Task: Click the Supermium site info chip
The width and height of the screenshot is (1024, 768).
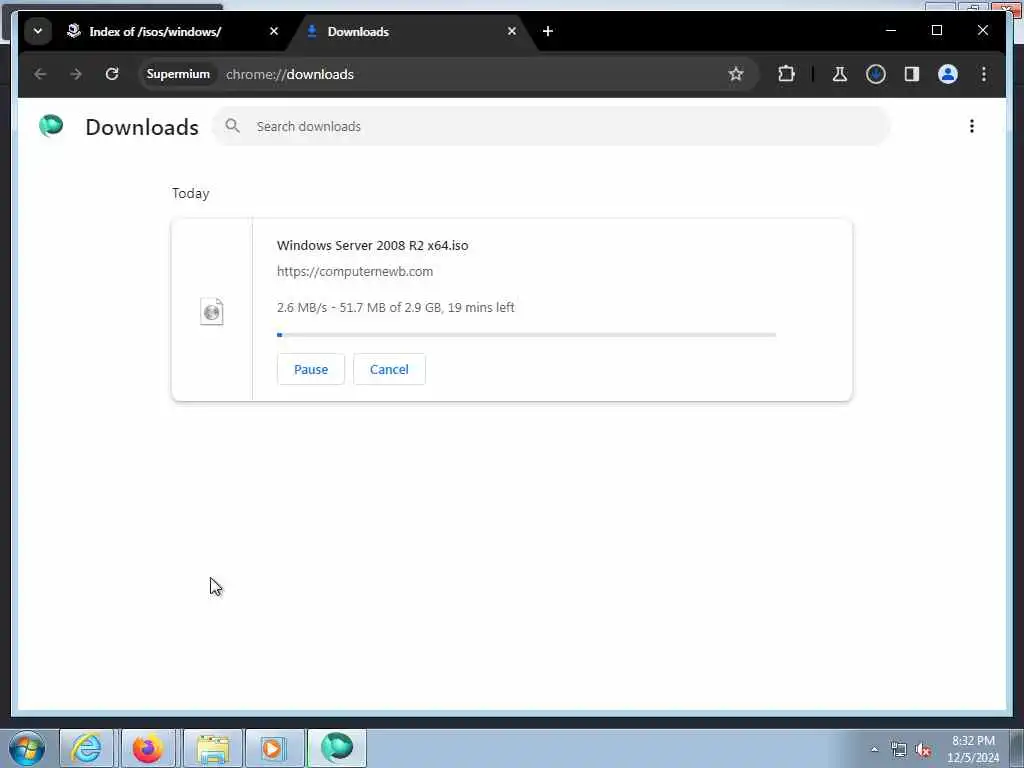Action: 178,74
